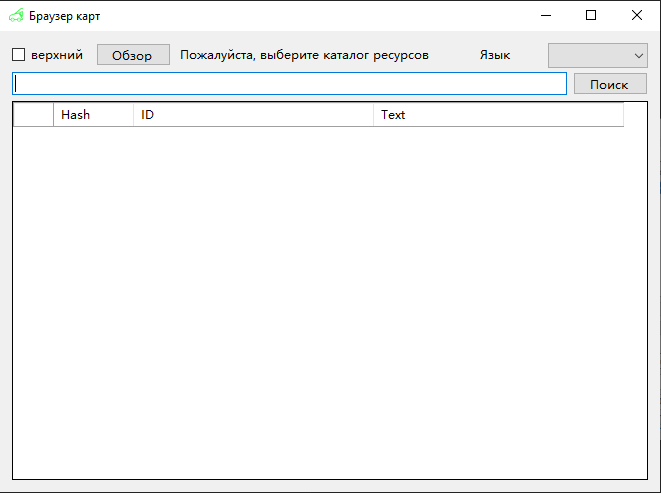This screenshot has height=493, width=661.
Task: Click the "Язык" label
Action: (495, 55)
